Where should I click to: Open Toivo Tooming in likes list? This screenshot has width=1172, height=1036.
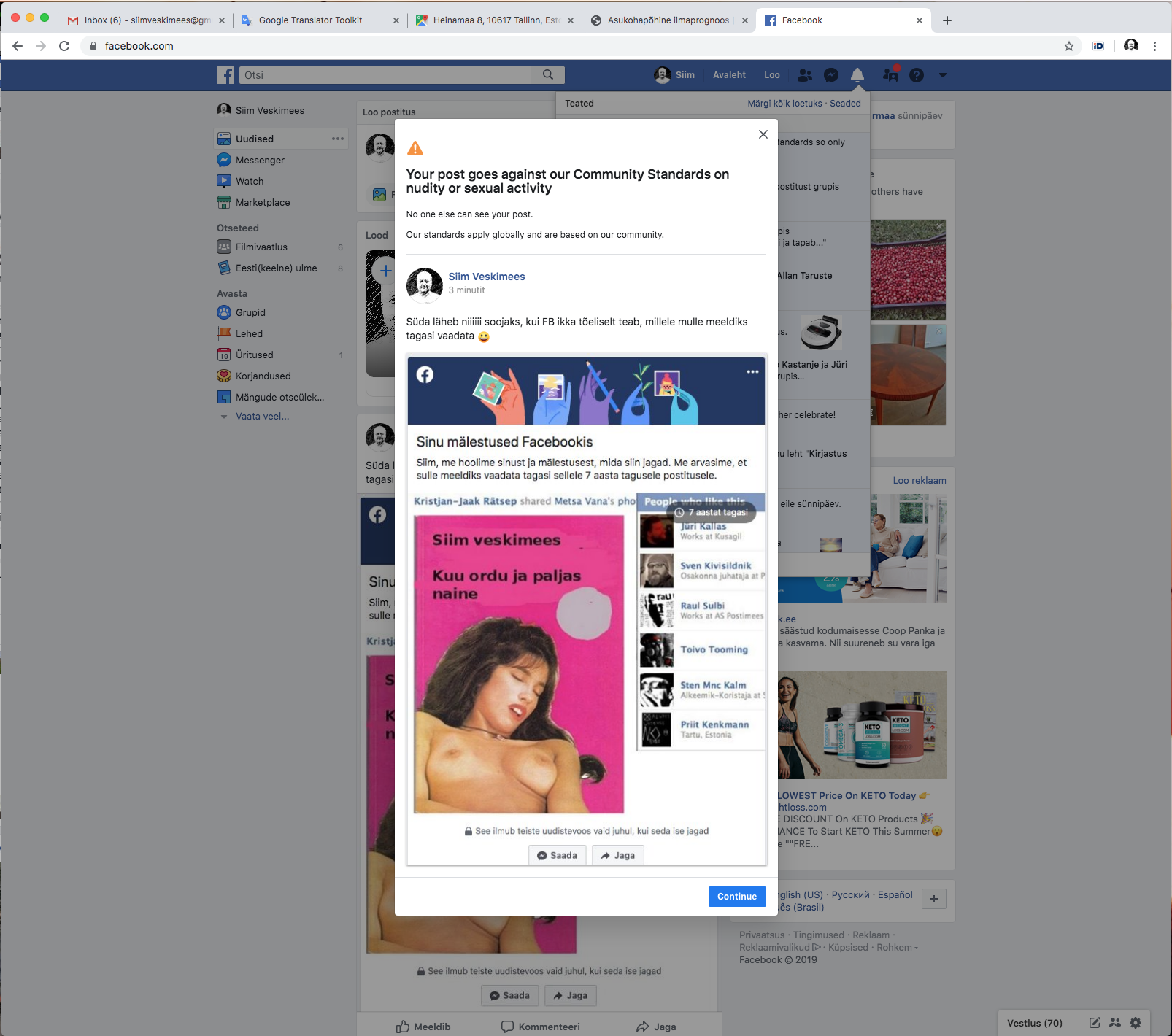click(x=714, y=649)
